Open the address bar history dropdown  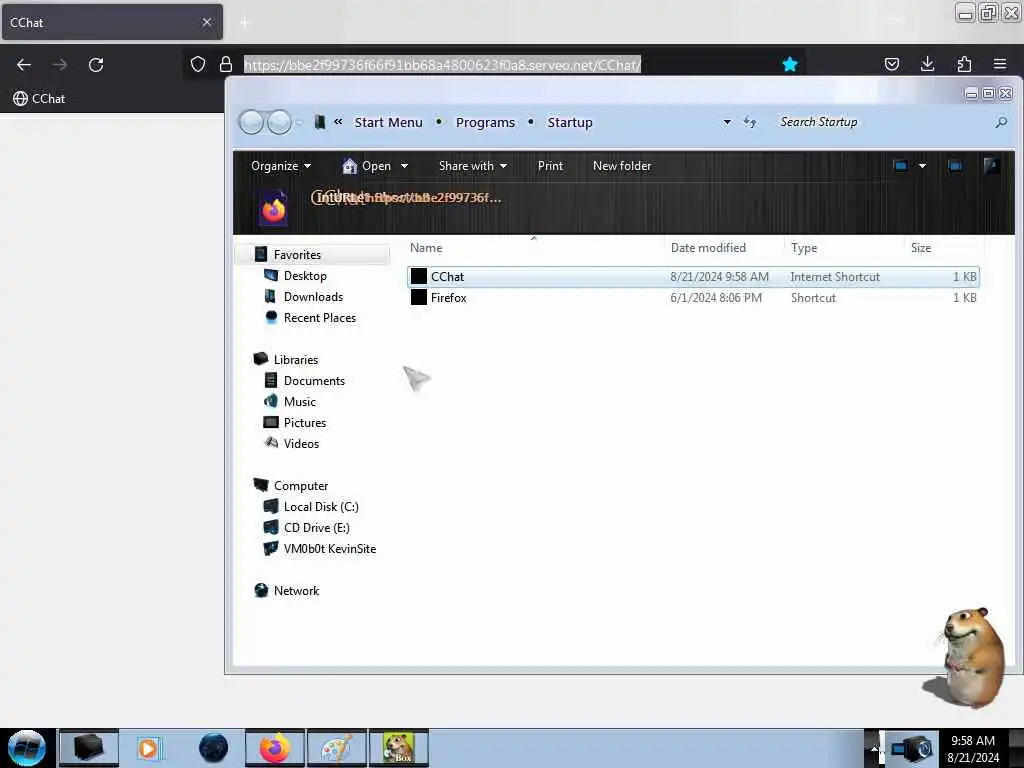point(727,122)
